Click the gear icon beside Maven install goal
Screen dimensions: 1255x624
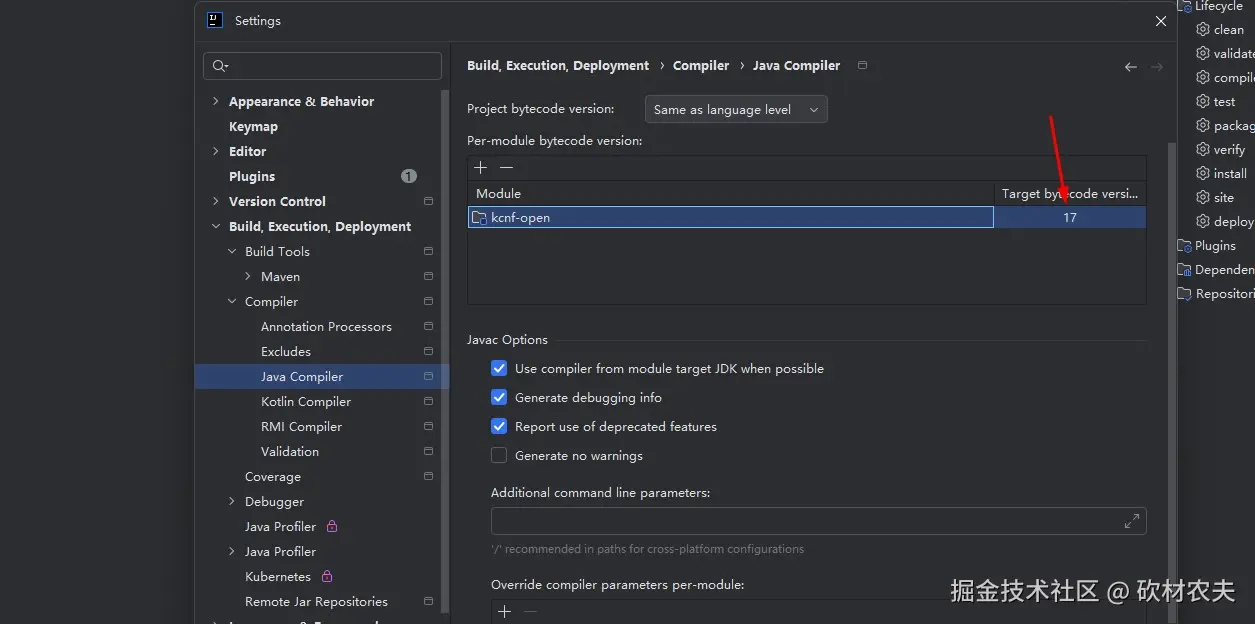pyautogui.click(x=1203, y=174)
